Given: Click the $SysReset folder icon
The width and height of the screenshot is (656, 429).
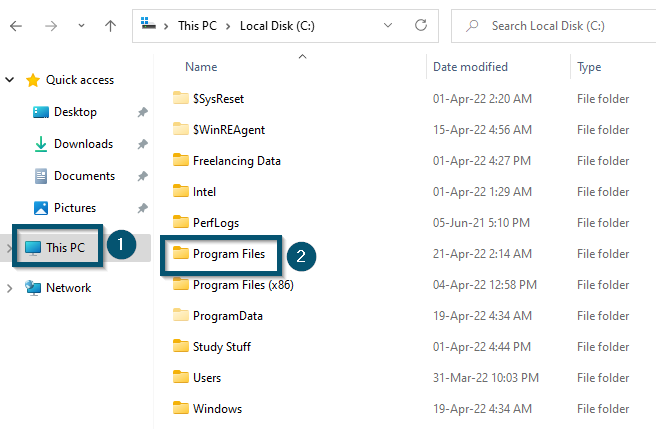Looking at the screenshot, I should [x=181, y=98].
